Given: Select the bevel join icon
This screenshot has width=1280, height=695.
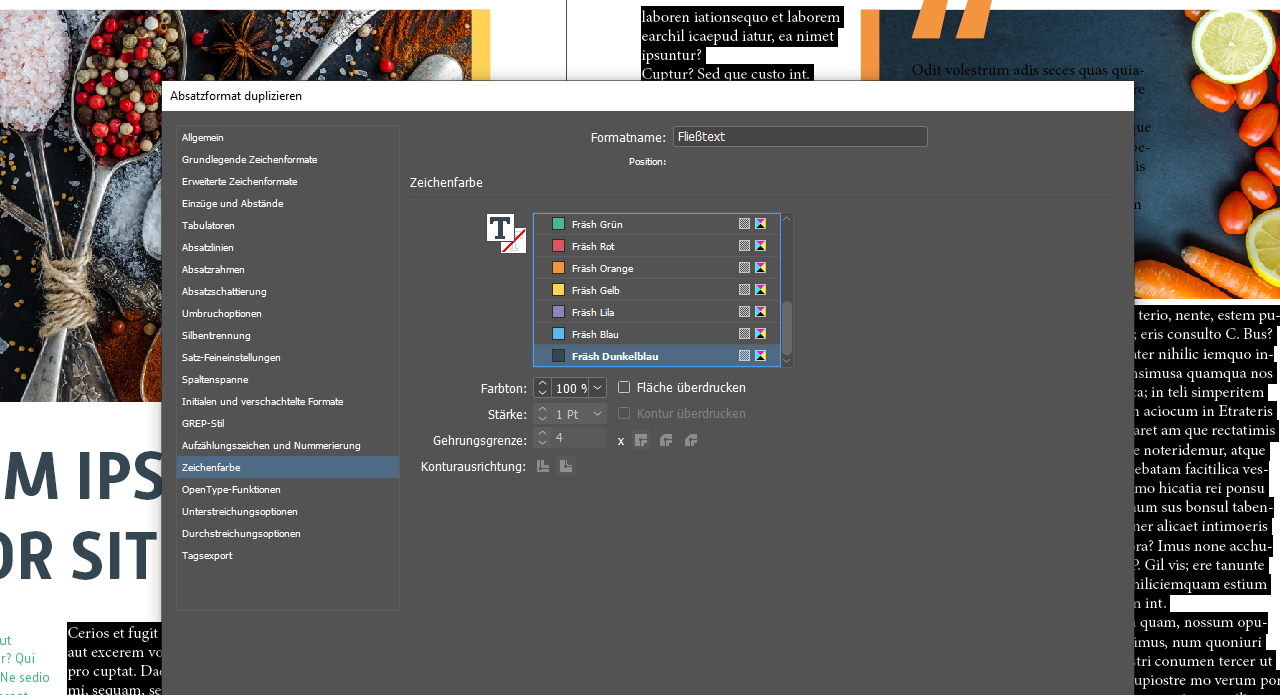Looking at the screenshot, I should 690,440.
